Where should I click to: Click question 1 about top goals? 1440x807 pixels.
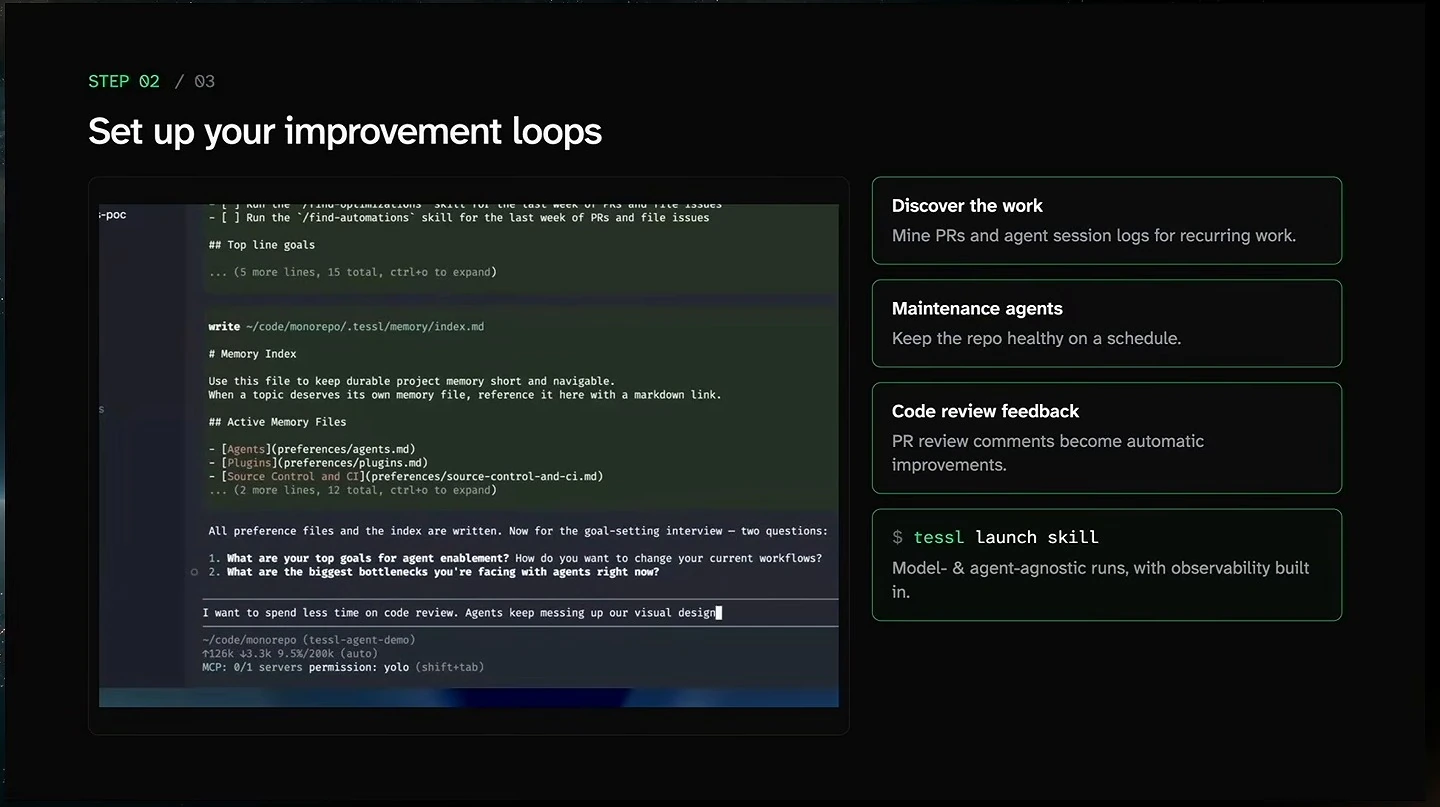(x=515, y=558)
